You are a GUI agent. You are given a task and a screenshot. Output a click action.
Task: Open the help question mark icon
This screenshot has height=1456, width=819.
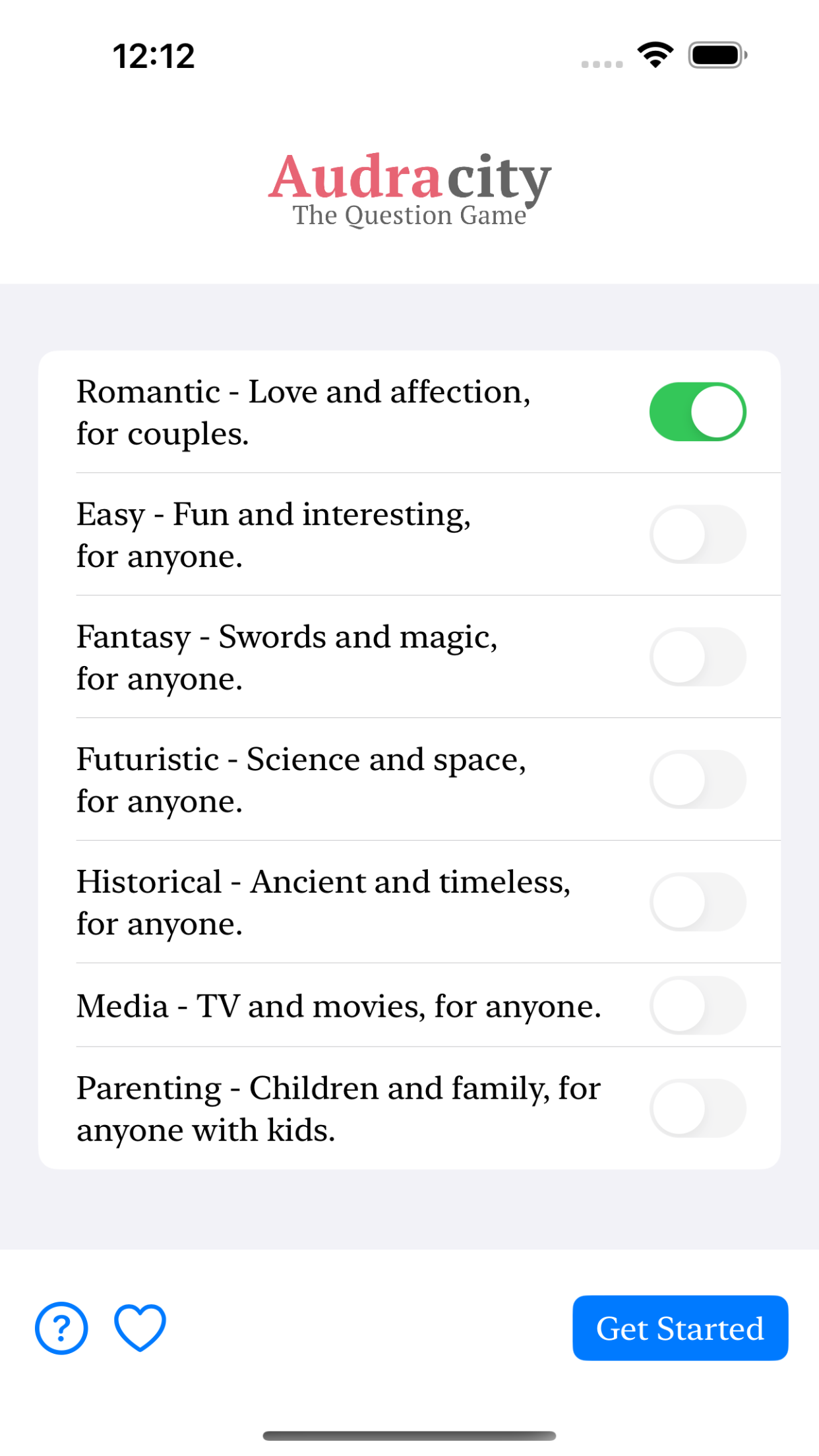coord(61,1328)
